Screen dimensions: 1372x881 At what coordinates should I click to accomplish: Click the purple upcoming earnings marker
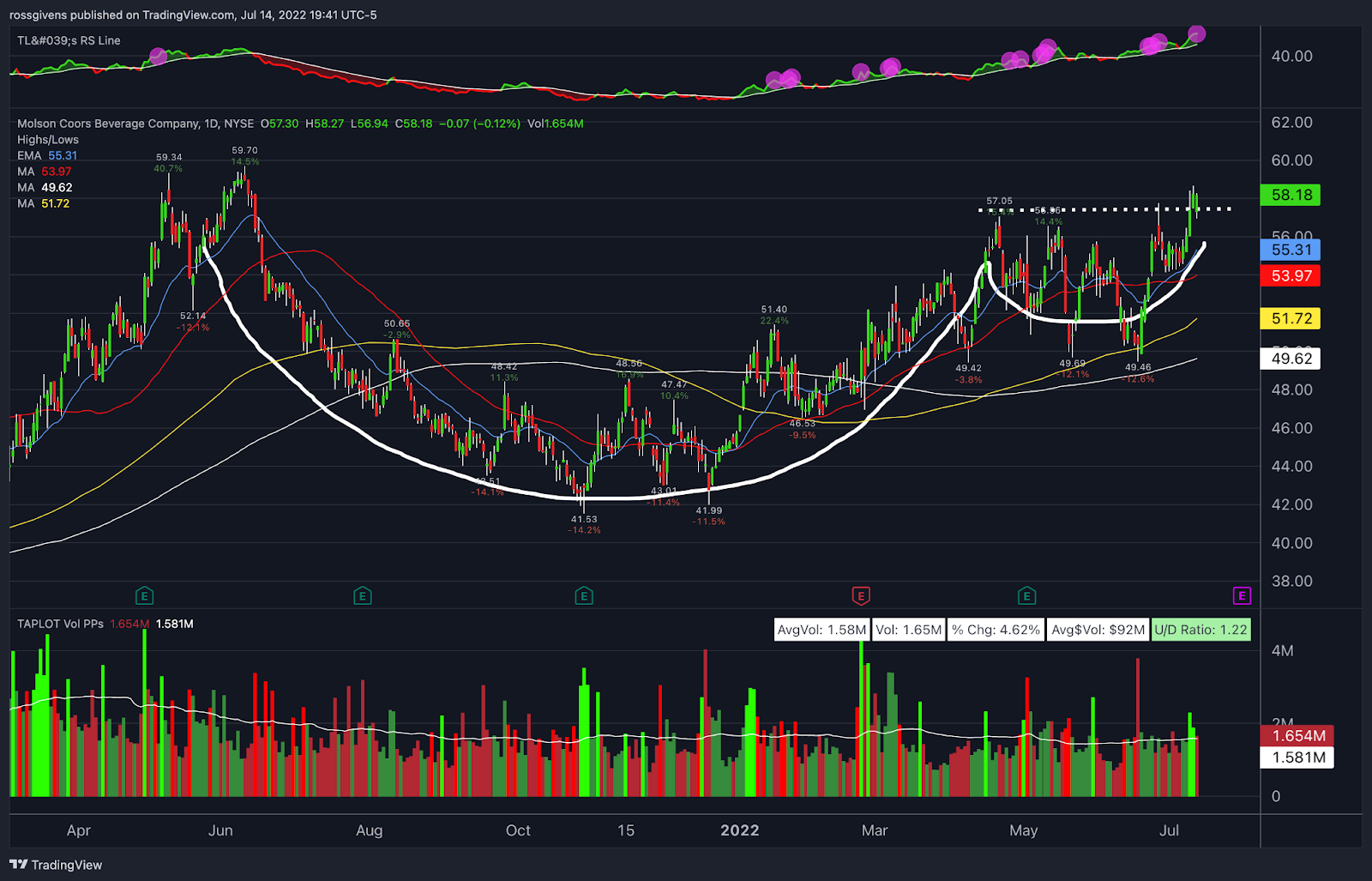[1242, 595]
